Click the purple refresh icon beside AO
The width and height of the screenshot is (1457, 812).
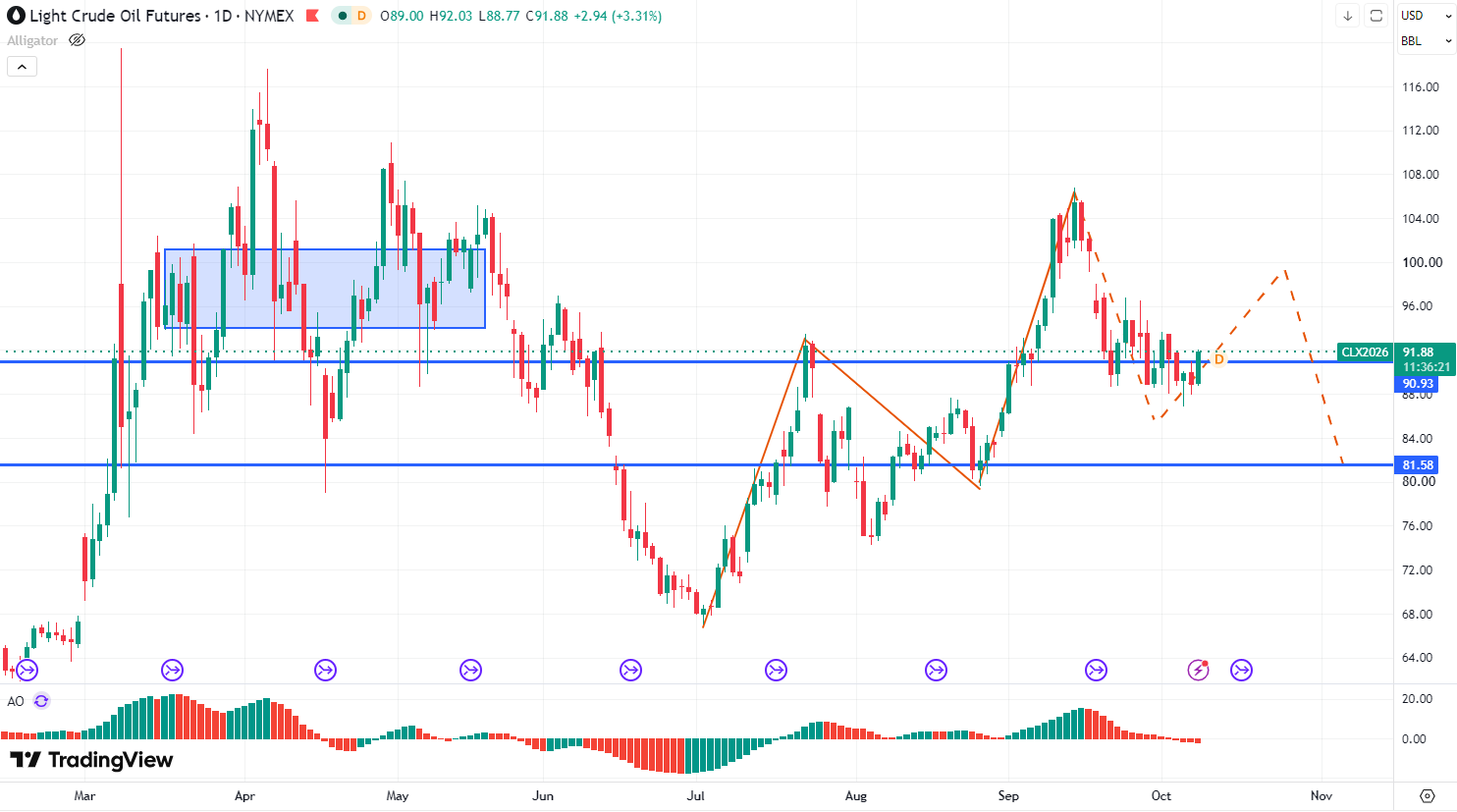coord(41,701)
